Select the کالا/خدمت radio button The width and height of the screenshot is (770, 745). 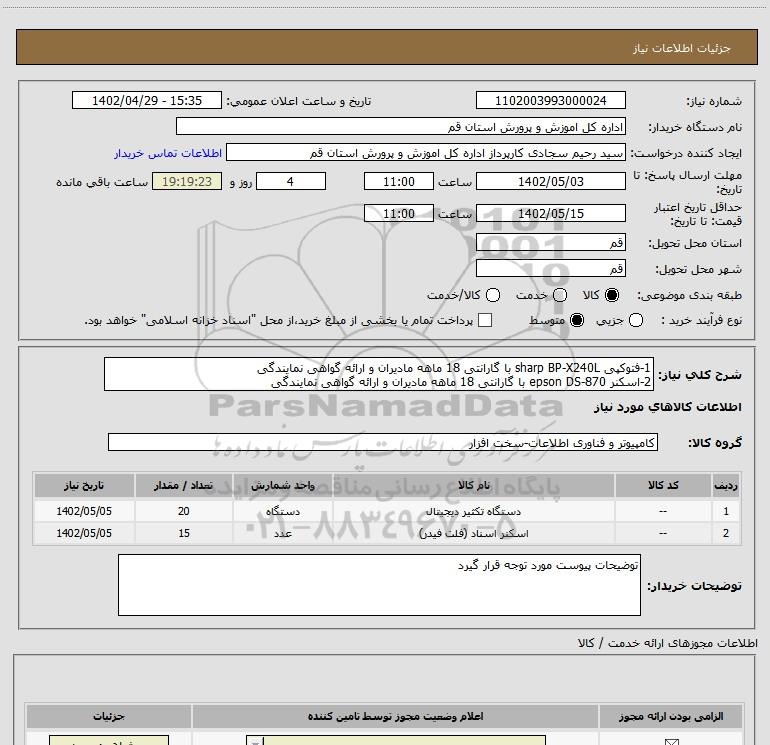[493, 295]
